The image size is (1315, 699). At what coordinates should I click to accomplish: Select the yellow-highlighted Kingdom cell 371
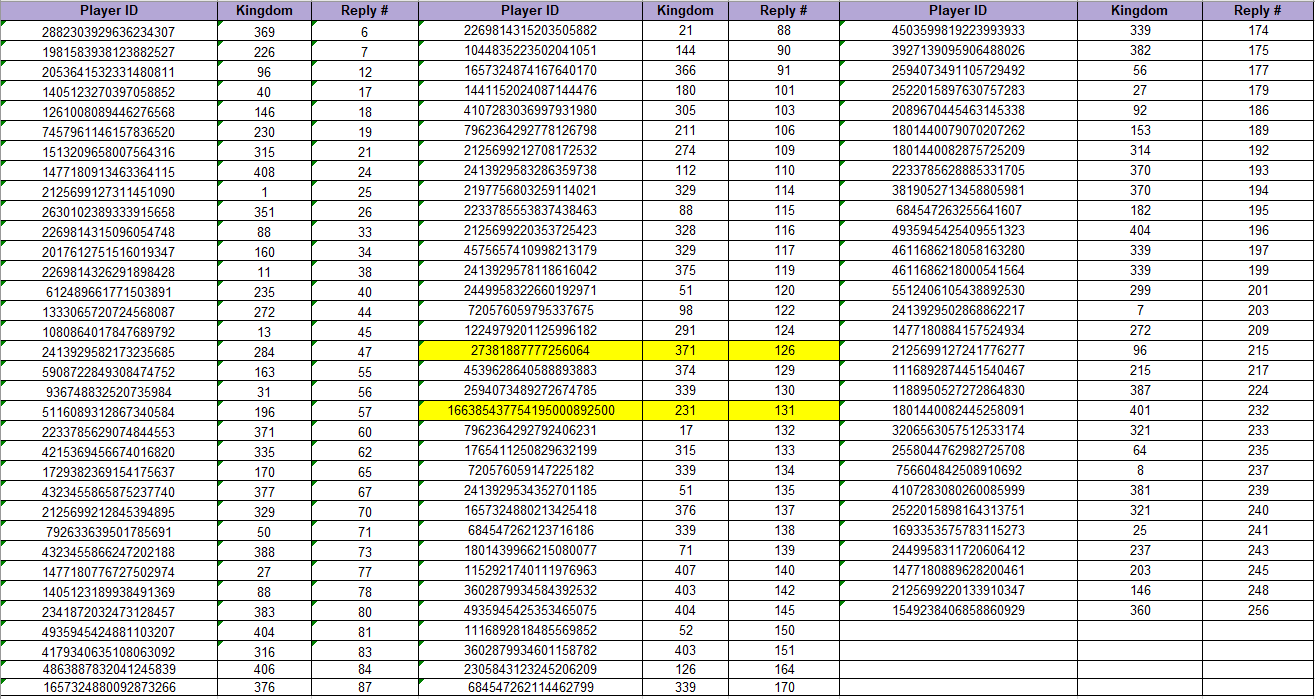(685, 351)
